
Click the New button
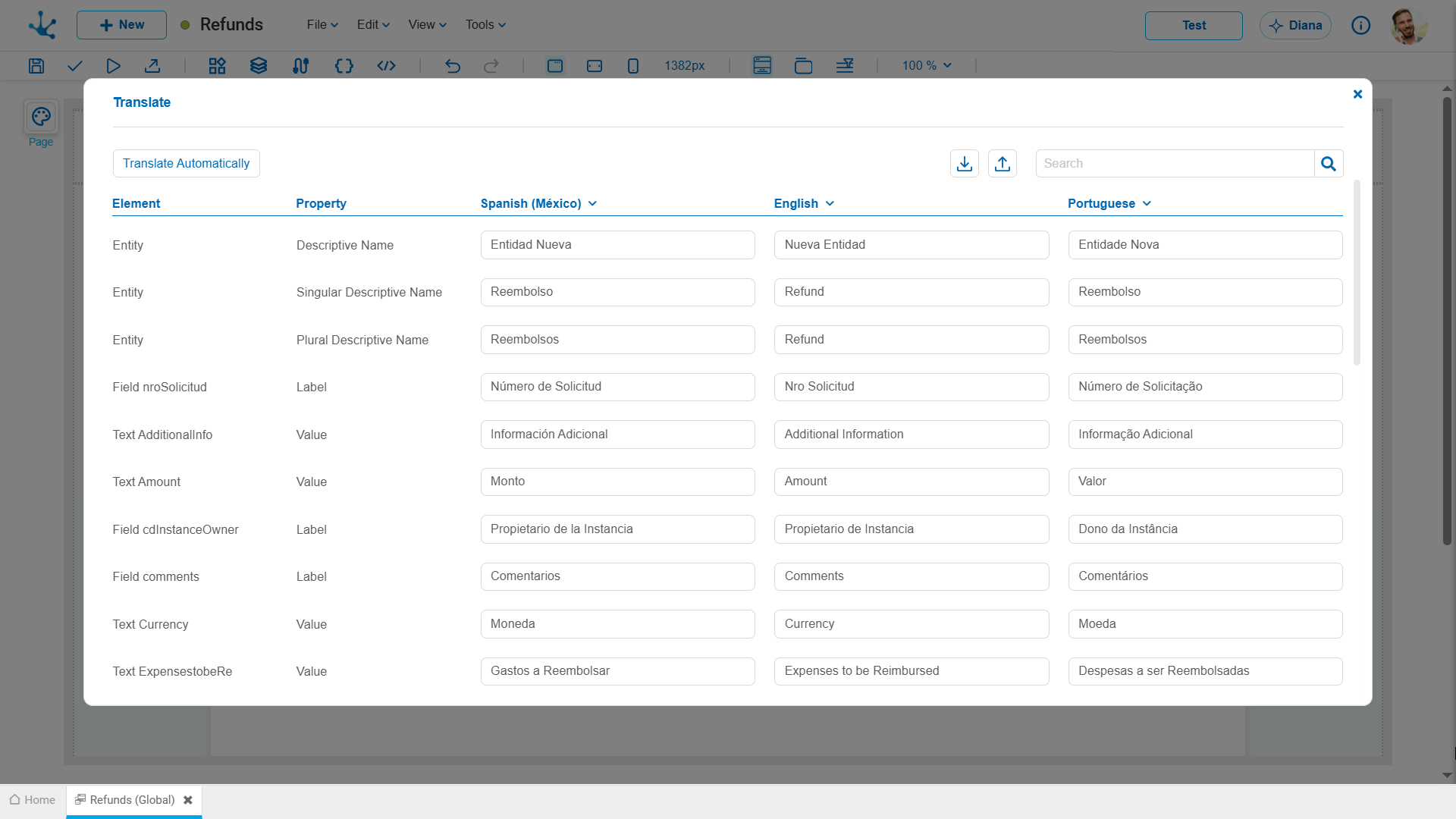pos(121,25)
